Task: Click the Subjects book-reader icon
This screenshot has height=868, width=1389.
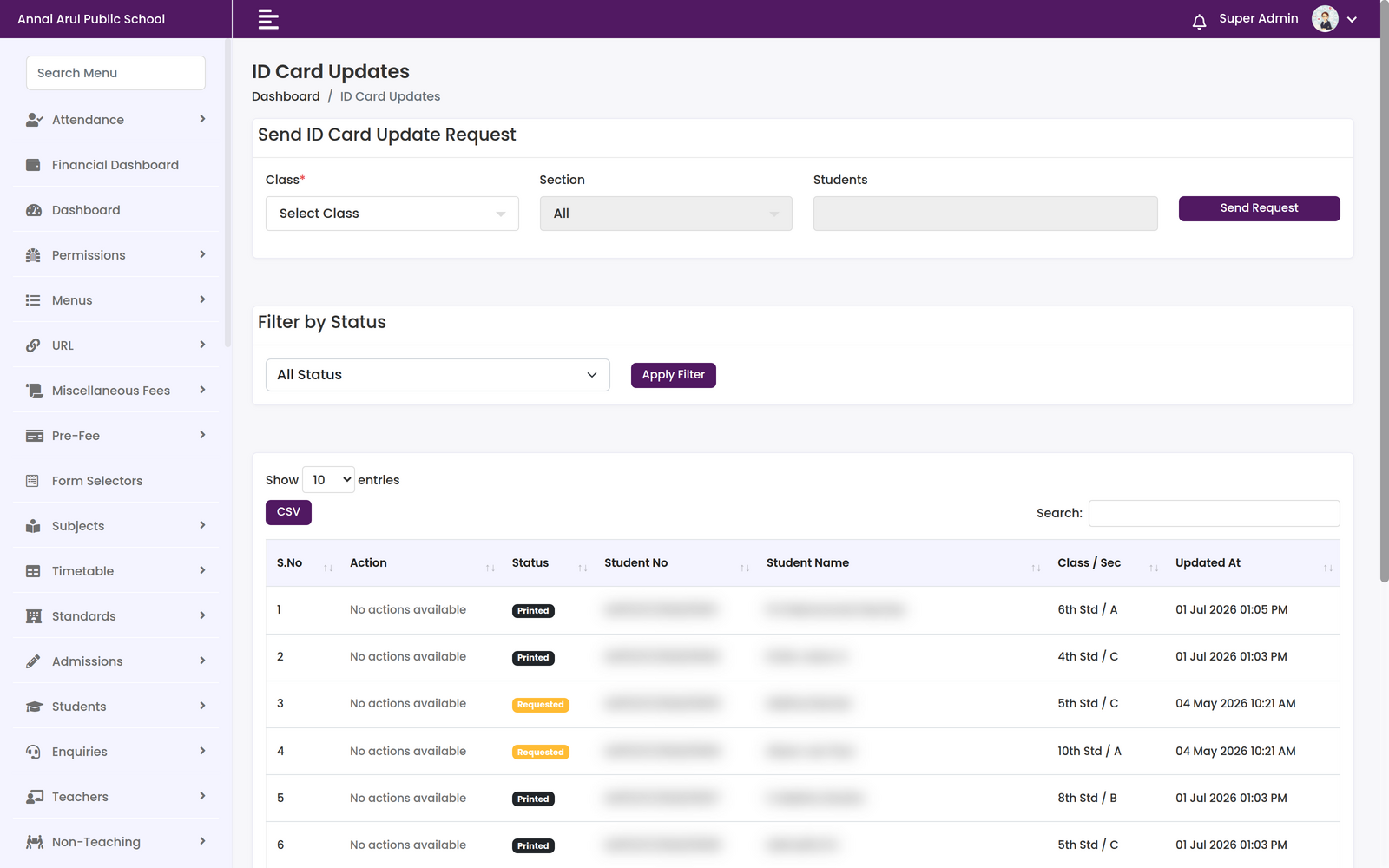Action: 33,526
